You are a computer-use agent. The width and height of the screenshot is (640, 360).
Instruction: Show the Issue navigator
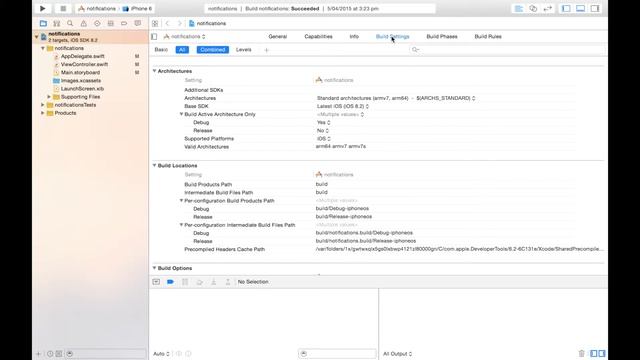pos(84,24)
